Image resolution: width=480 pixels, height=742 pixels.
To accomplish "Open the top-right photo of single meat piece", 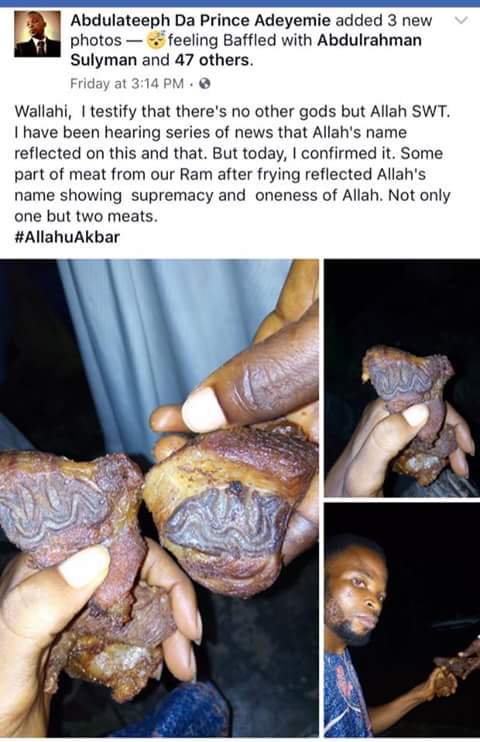I will pyautogui.click(x=402, y=378).
